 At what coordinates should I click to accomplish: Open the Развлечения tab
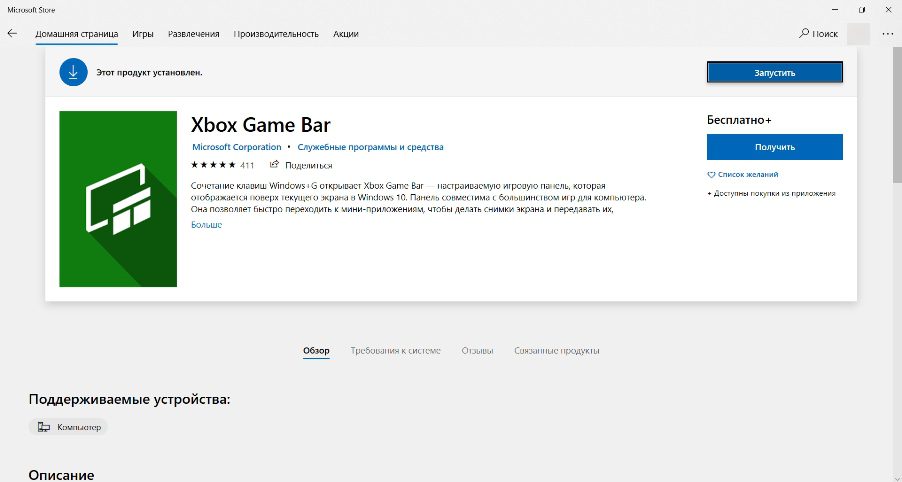pos(193,34)
